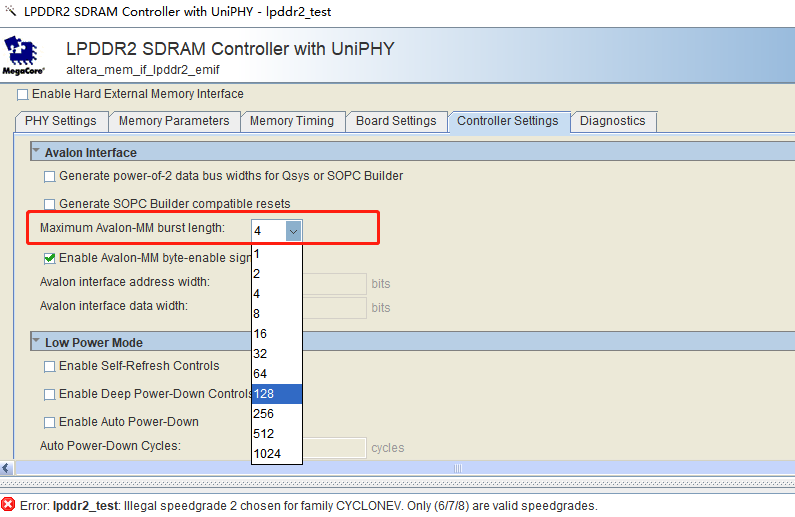Click the Avalon interface address width field
Screen dimensions: 795x517
pyautogui.click(x=334, y=284)
